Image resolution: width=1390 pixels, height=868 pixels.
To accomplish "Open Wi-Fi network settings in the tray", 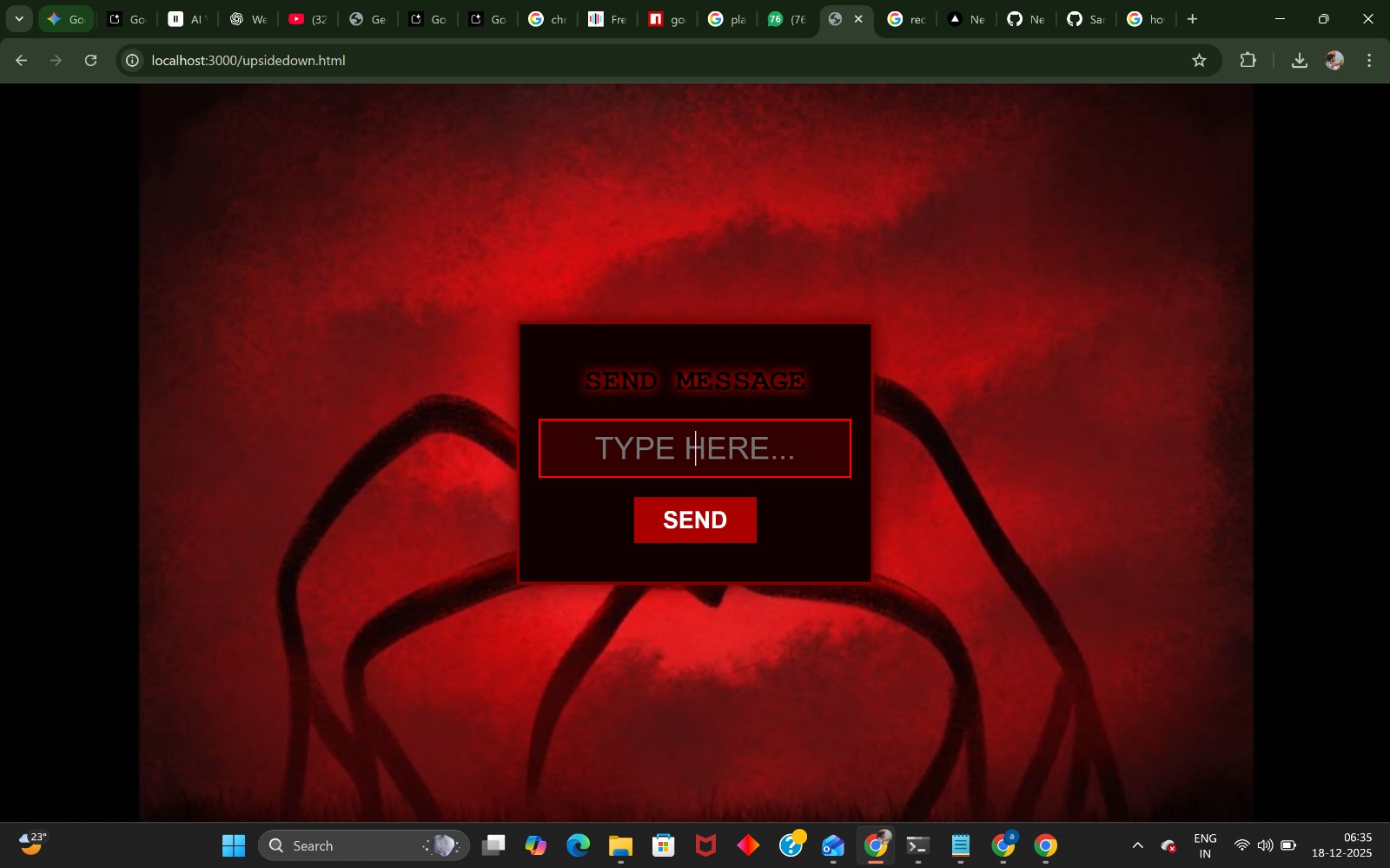I will click(x=1242, y=845).
